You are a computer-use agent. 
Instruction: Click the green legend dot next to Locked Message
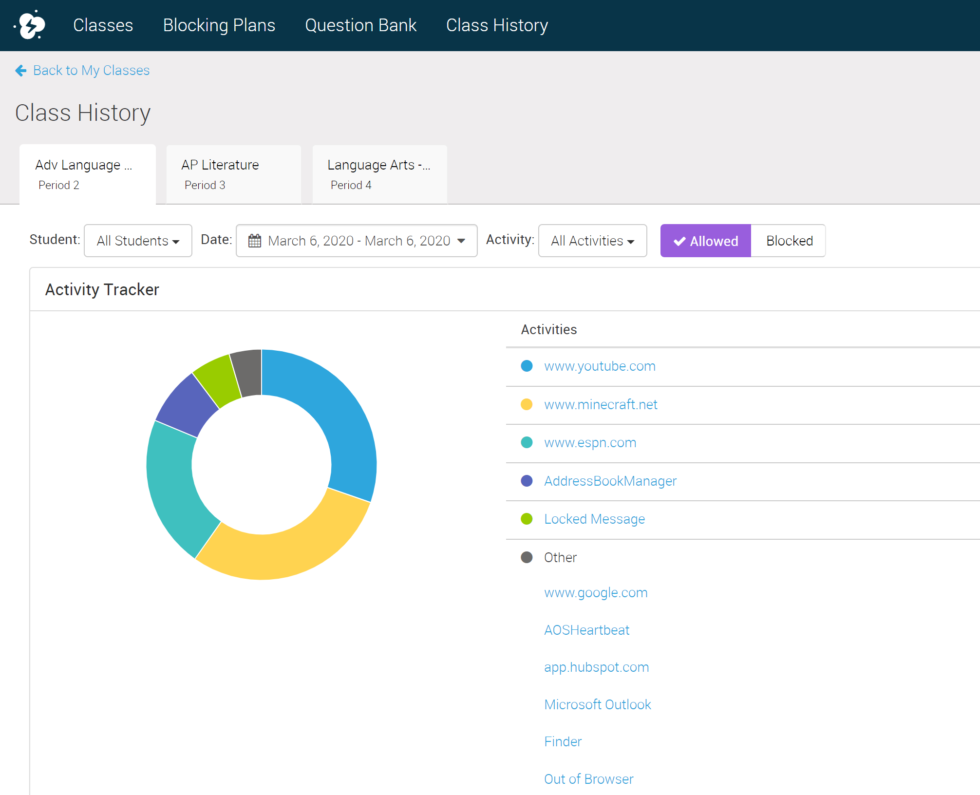pyautogui.click(x=525, y=519)
